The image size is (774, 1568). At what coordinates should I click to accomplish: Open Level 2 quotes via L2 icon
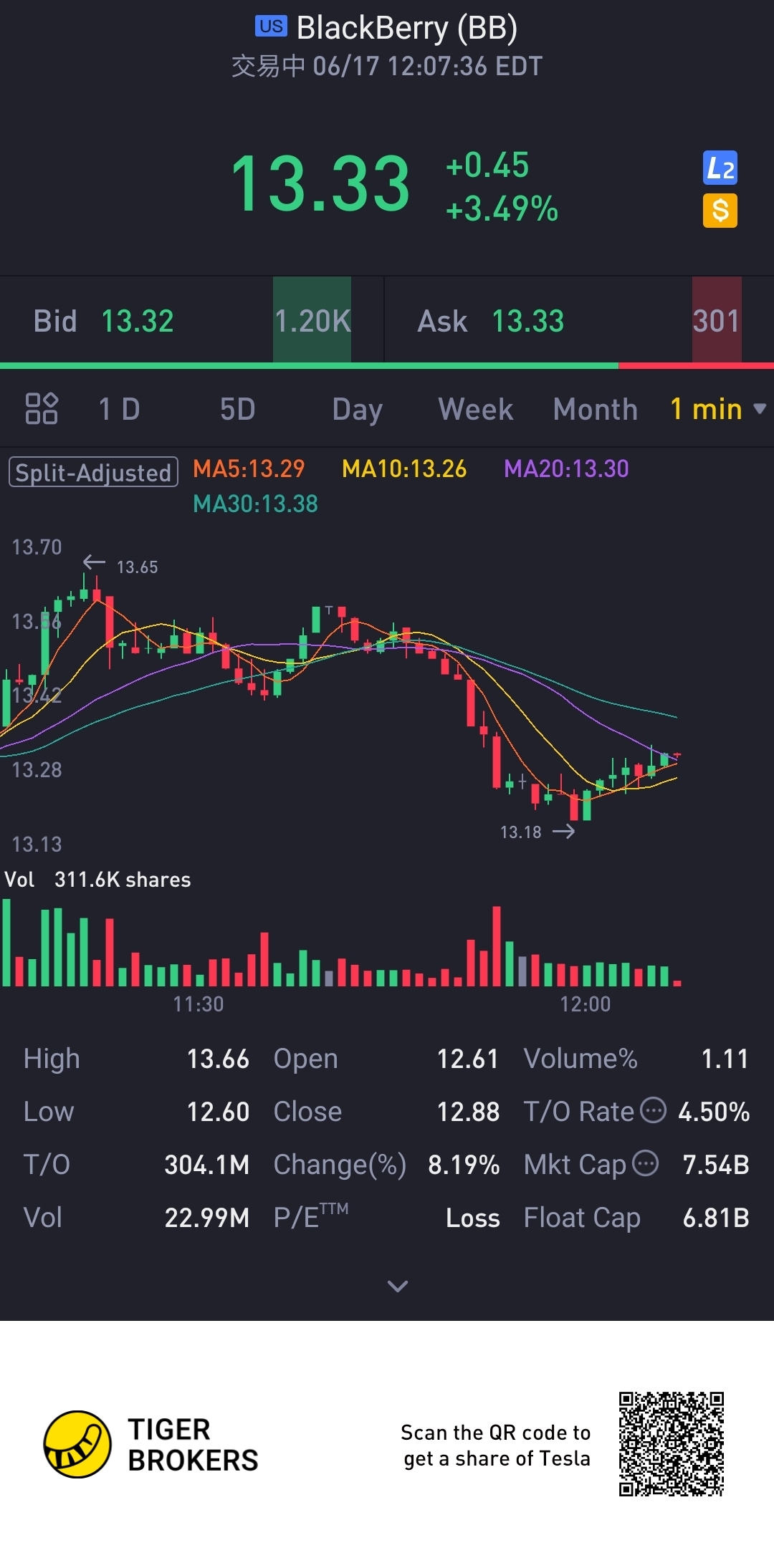[720, 168]
